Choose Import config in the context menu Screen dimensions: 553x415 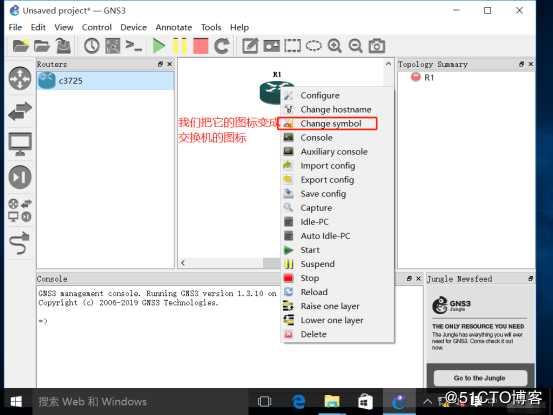[x=338, y=165]
